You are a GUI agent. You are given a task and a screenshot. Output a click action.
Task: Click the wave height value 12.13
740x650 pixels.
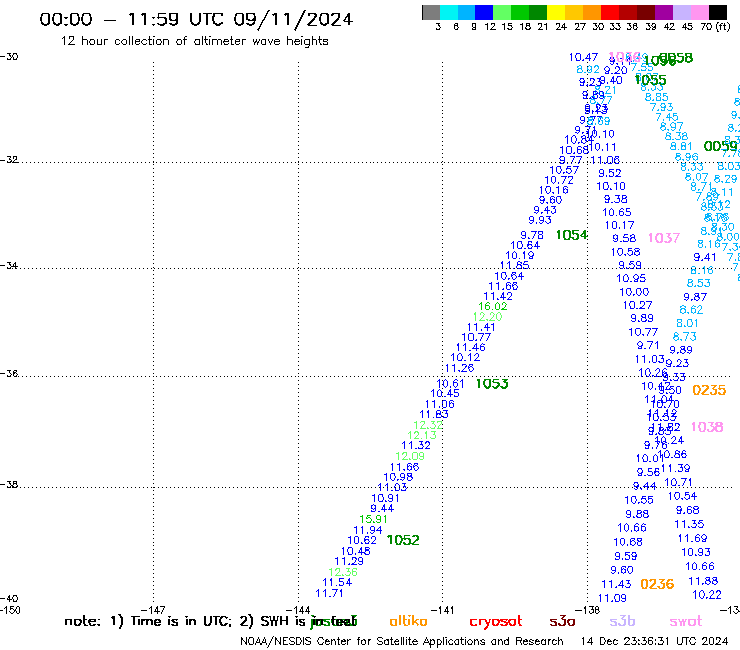point(422,436)
